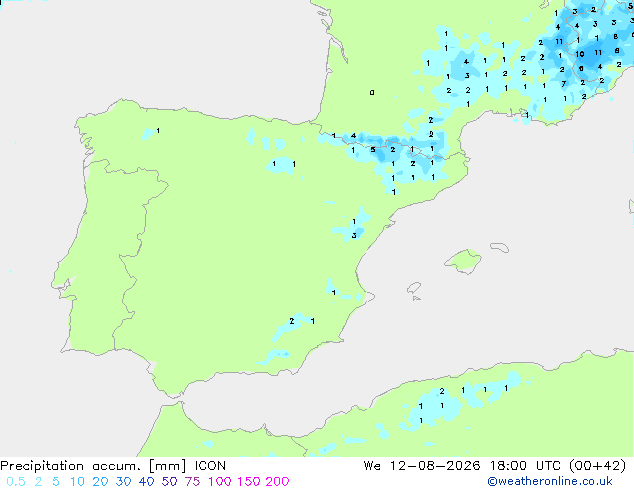The image size is (634, 490).
Task: Click the 100 mm legend value
Action: click(x=221, y=482)
